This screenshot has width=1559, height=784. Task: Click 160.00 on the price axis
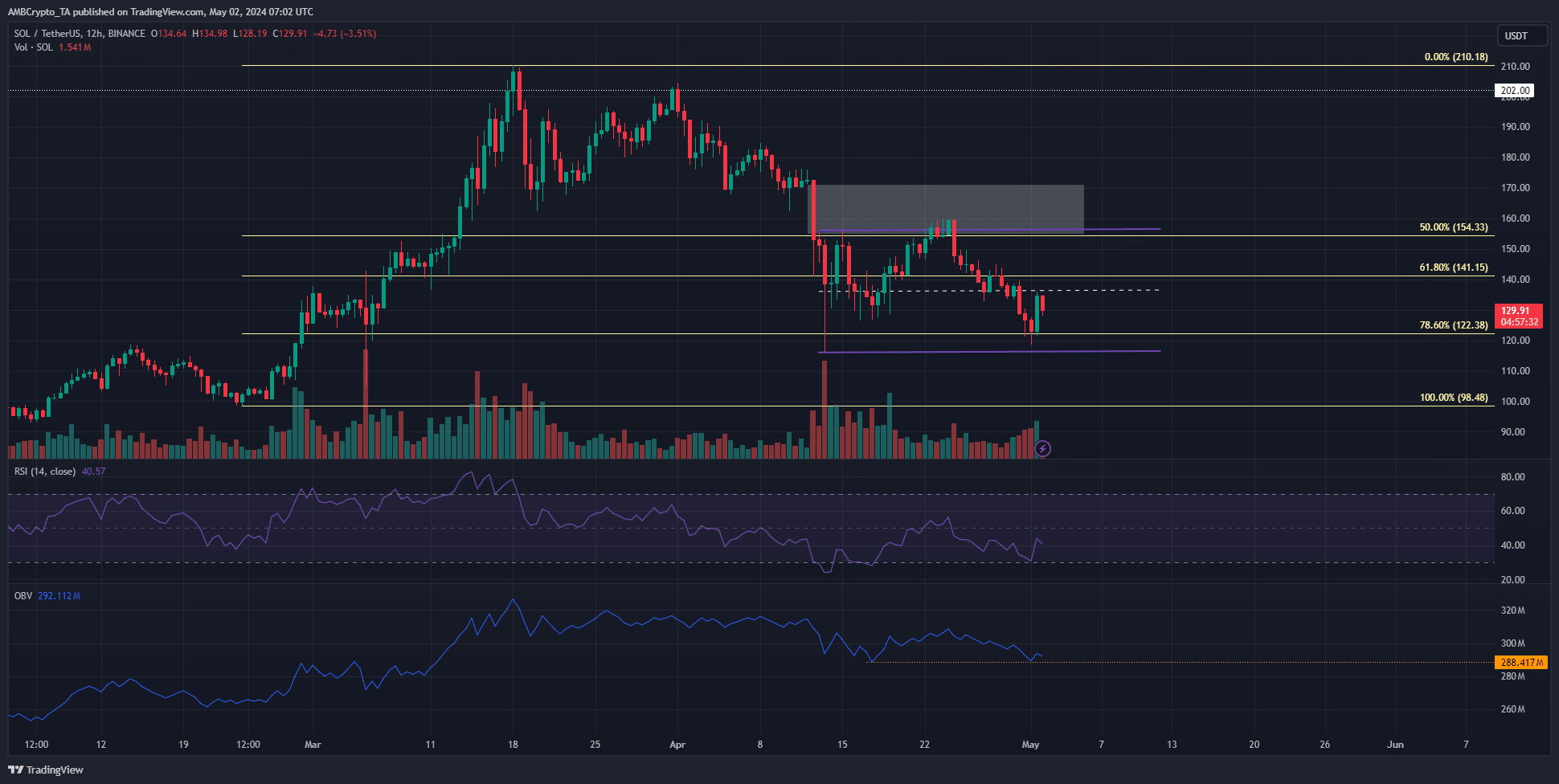click(1516, 218)
